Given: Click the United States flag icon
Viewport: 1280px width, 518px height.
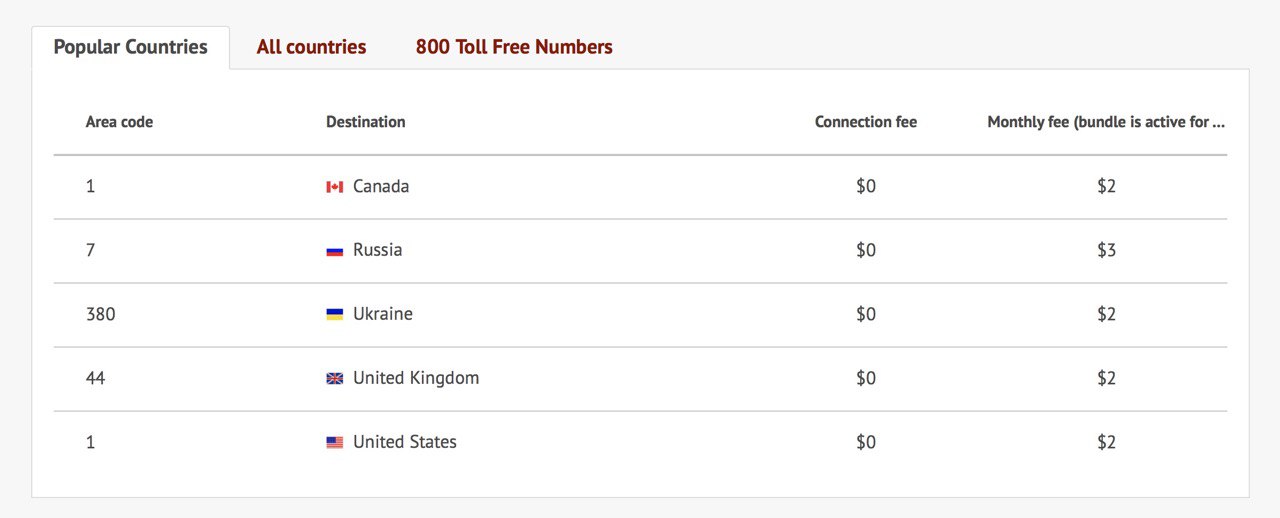Looking at the screenshot, I should pos(335,443).
